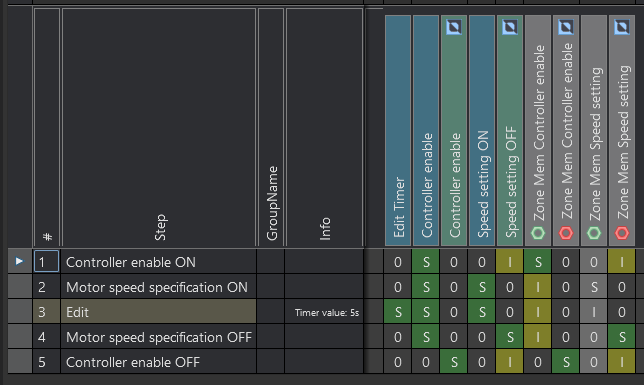The height and width of the screenshot is (385, 644).
Task: Toggle Speed setting ON cell for step 2
Action: coord(482,287)
